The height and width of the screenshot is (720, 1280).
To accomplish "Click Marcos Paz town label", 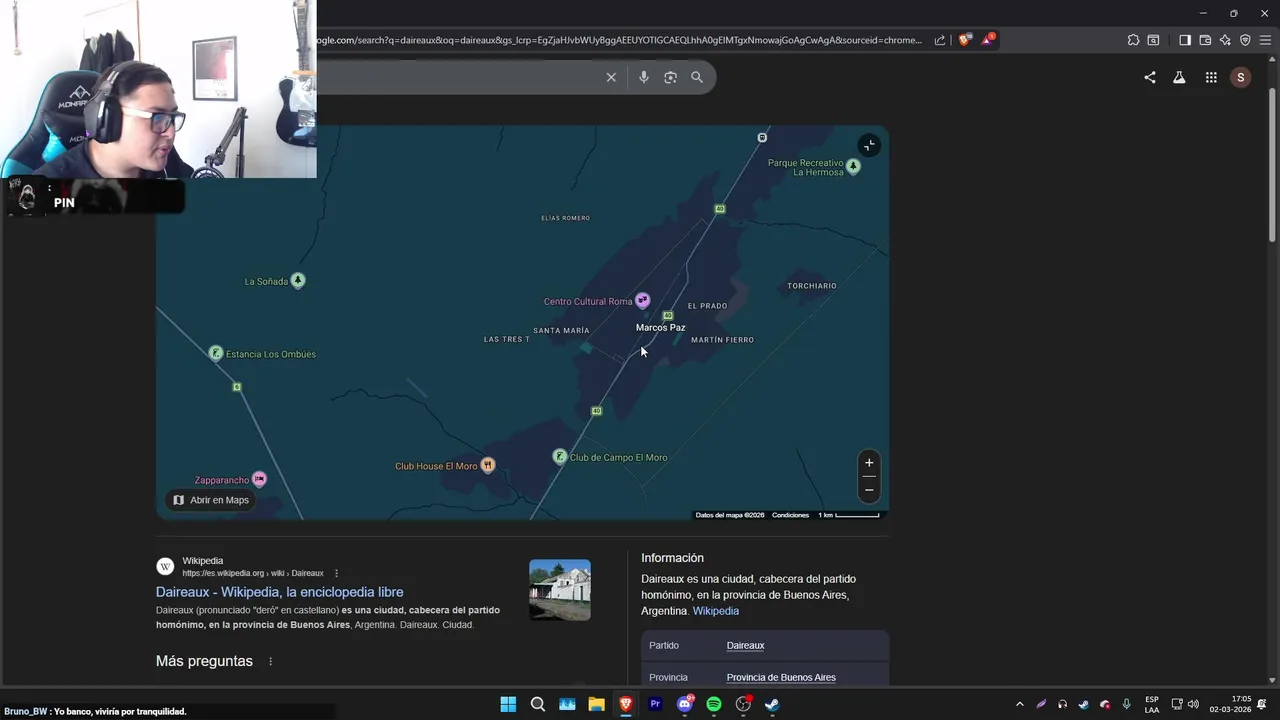I will pyautogui.click(x=660, y=328).
